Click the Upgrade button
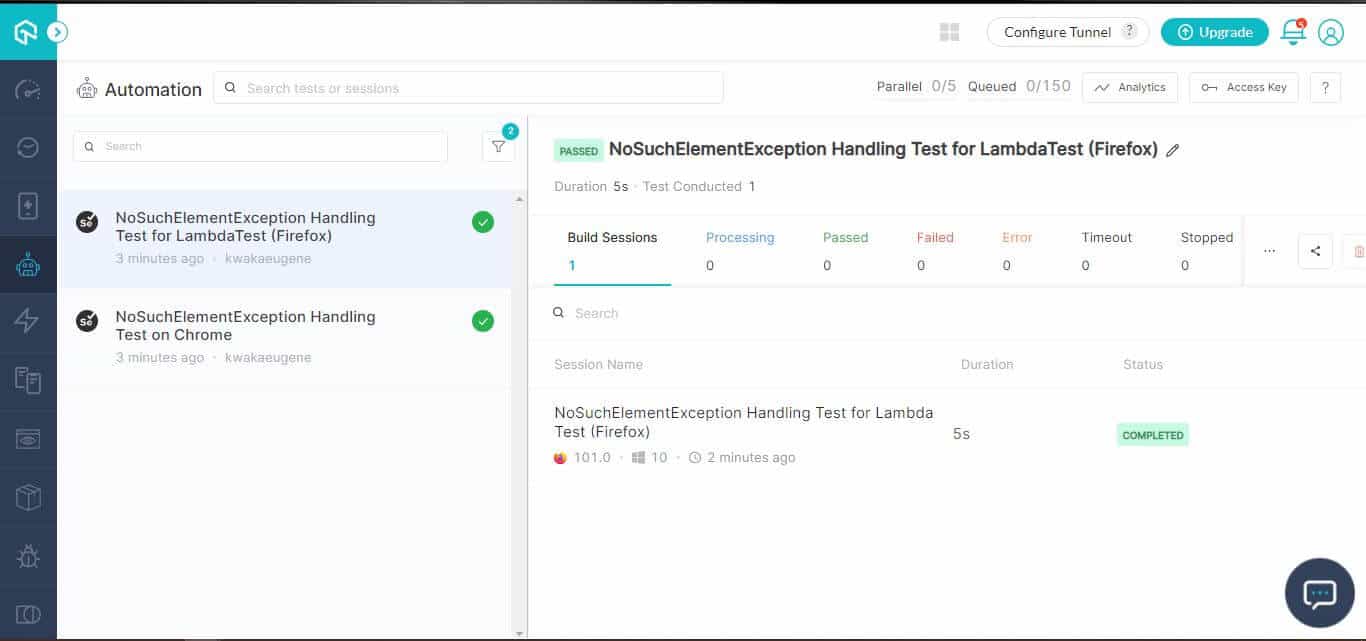Screen dimensions: 1366x641 1214,31
